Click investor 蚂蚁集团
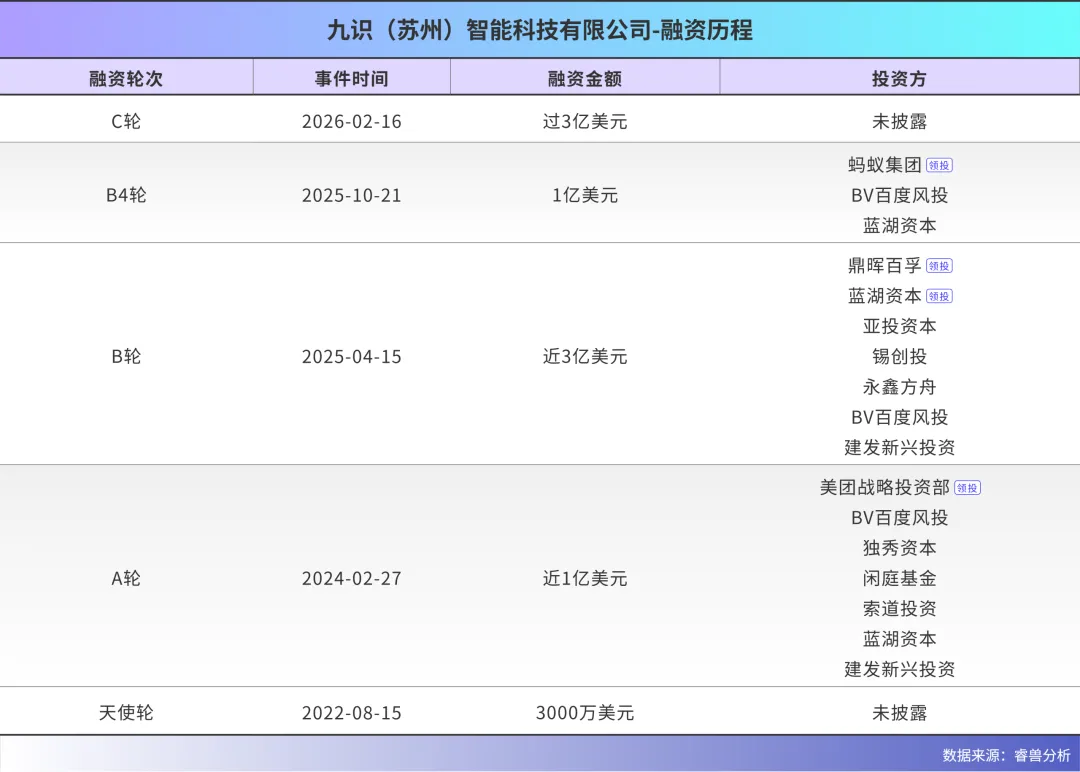Viewport: 1080px width, 772px height. [884, 165]
